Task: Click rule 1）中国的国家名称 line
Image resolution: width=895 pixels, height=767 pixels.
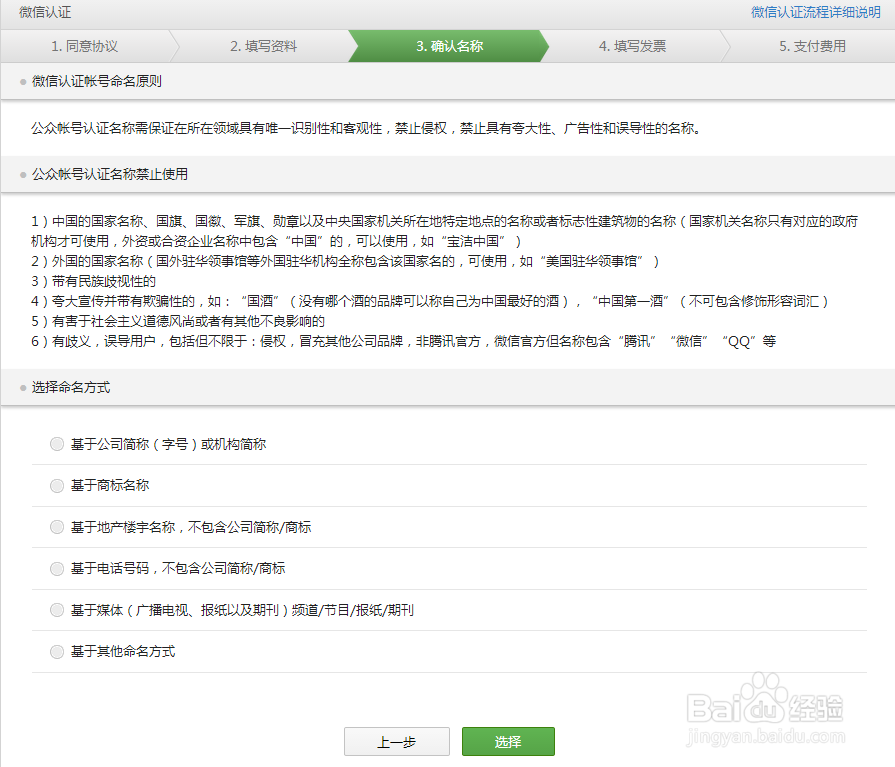Action: [445, 231]
